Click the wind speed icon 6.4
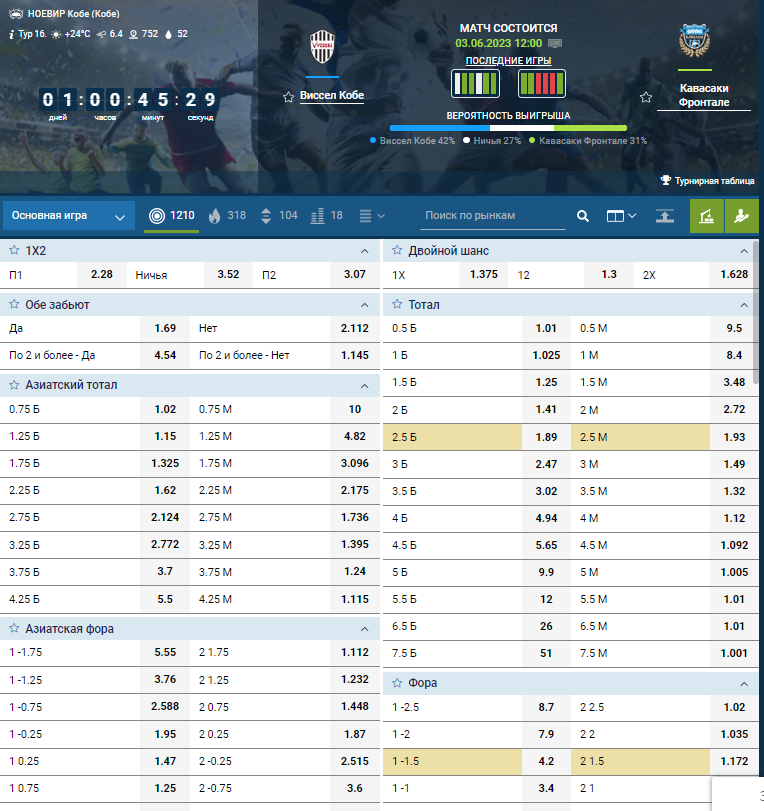Screen dimensions: 764x811 [x=101, y=34]
